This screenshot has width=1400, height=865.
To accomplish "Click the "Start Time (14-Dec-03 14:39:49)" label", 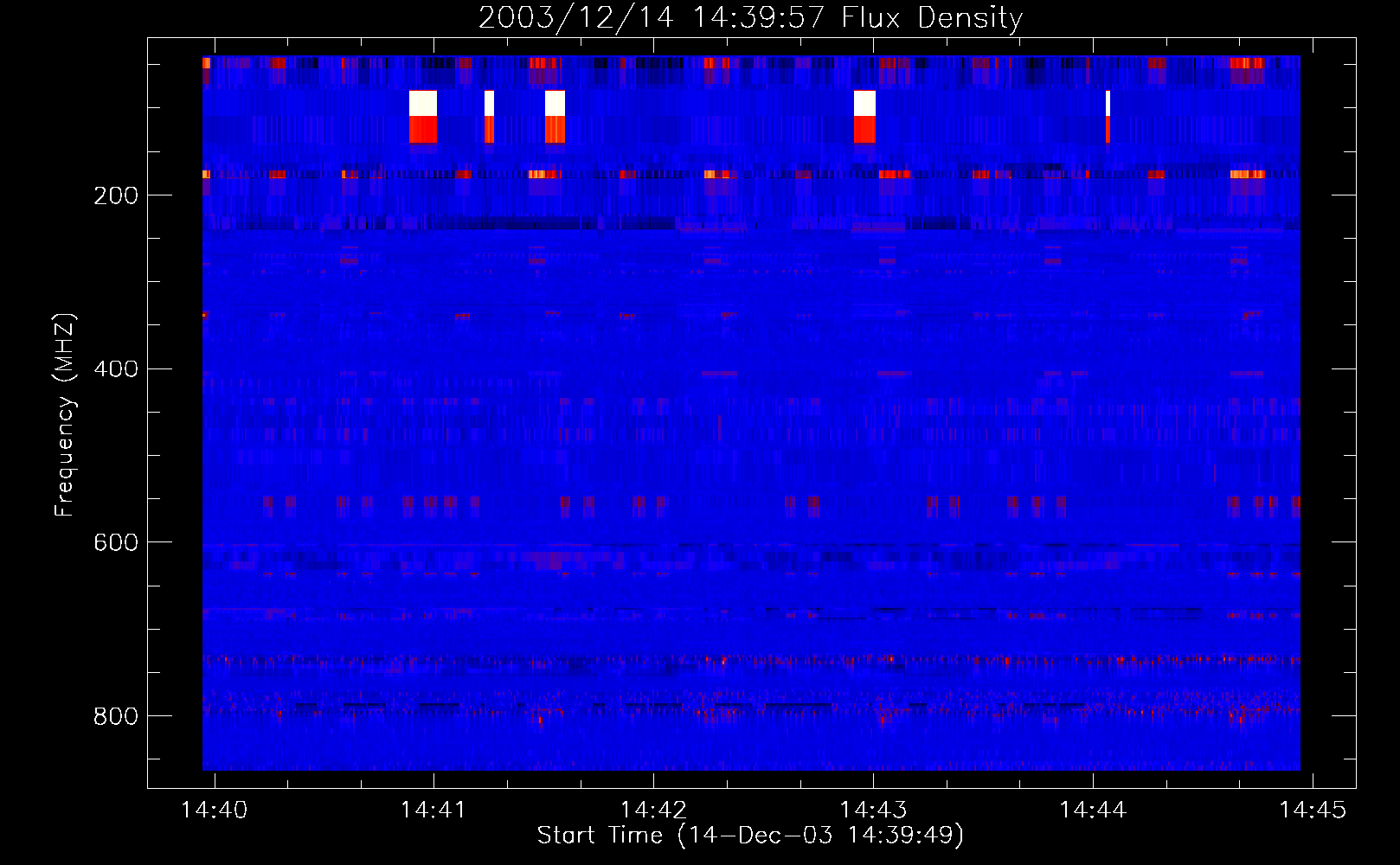I will pyautogui.click(x=750, y=836).
